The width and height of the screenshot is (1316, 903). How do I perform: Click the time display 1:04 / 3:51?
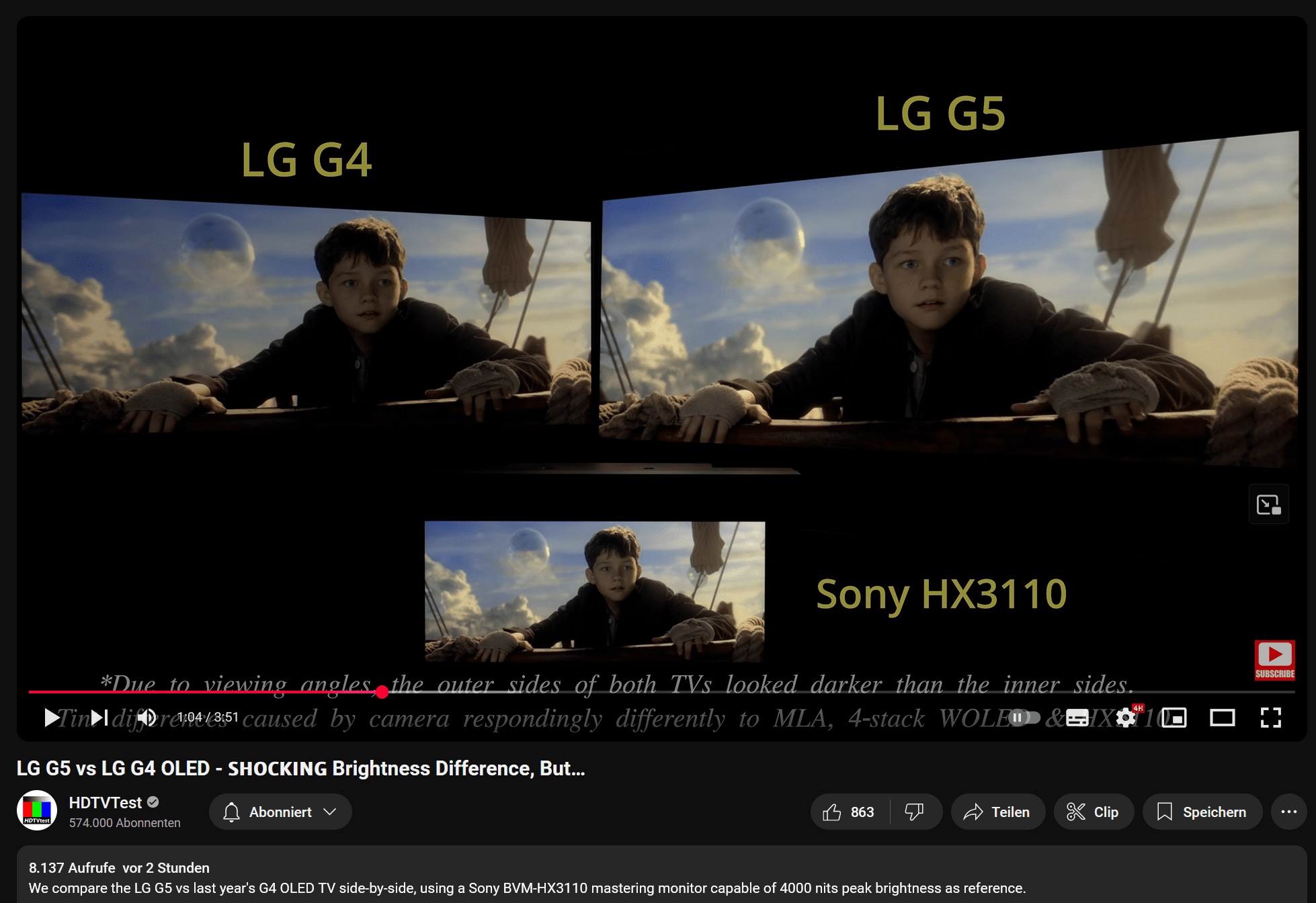coord(208,718)
